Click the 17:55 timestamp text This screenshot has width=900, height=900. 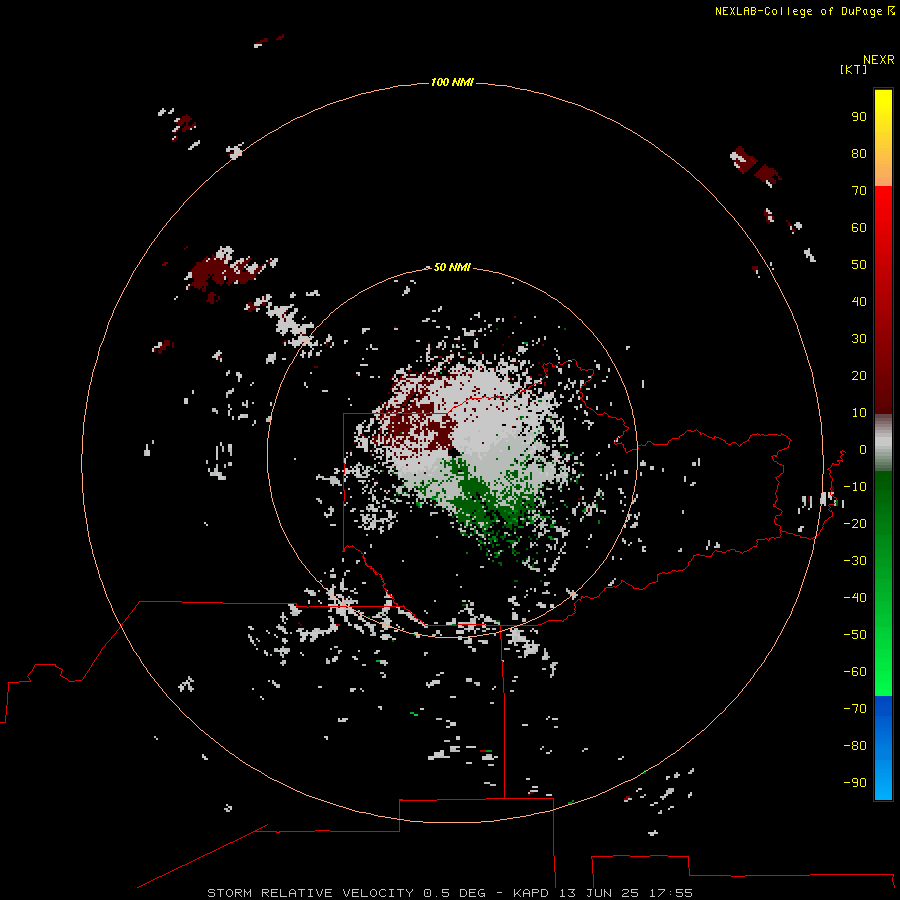(670, 893)
